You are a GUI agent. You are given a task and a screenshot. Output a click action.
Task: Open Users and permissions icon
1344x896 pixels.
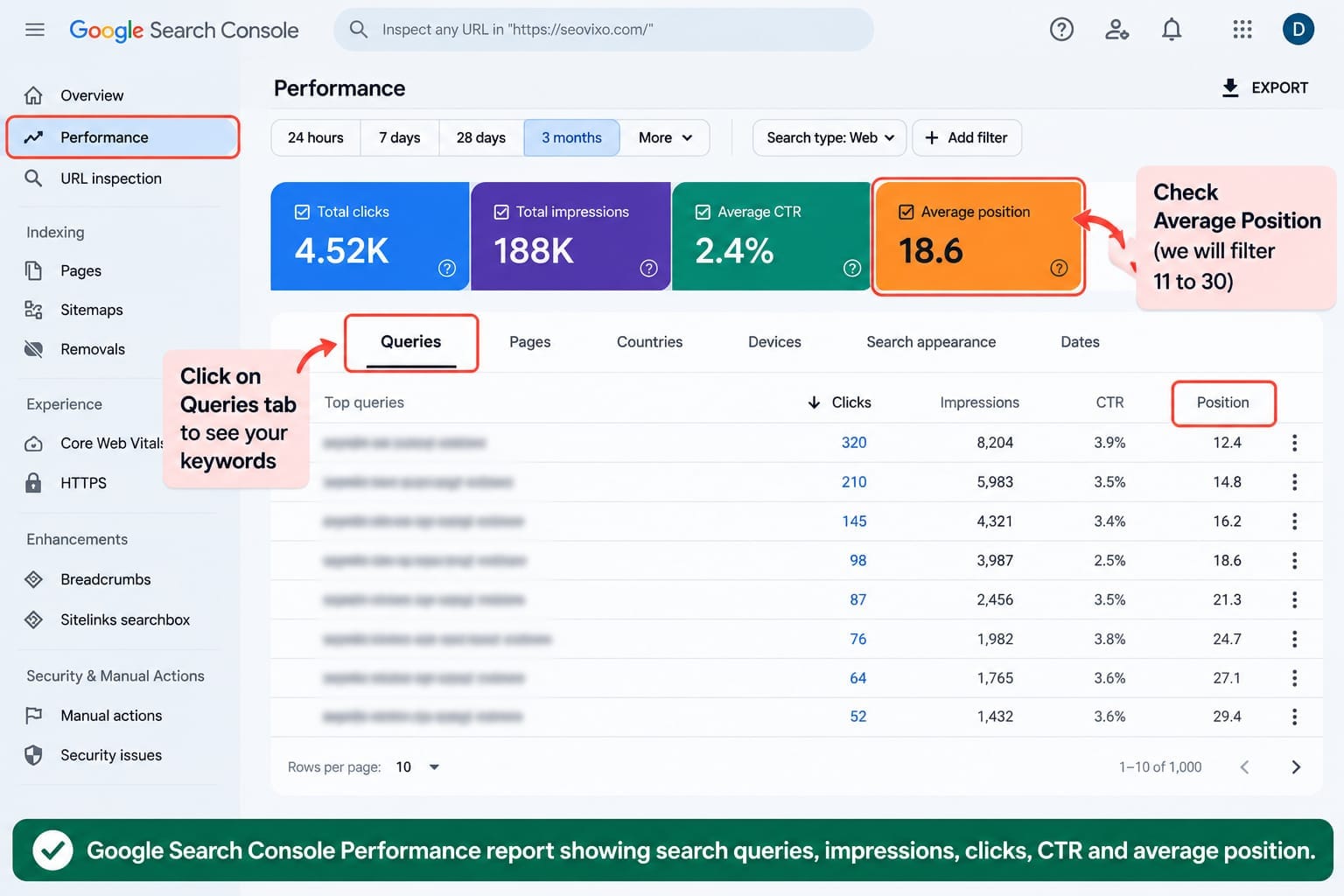(1116, 30)
